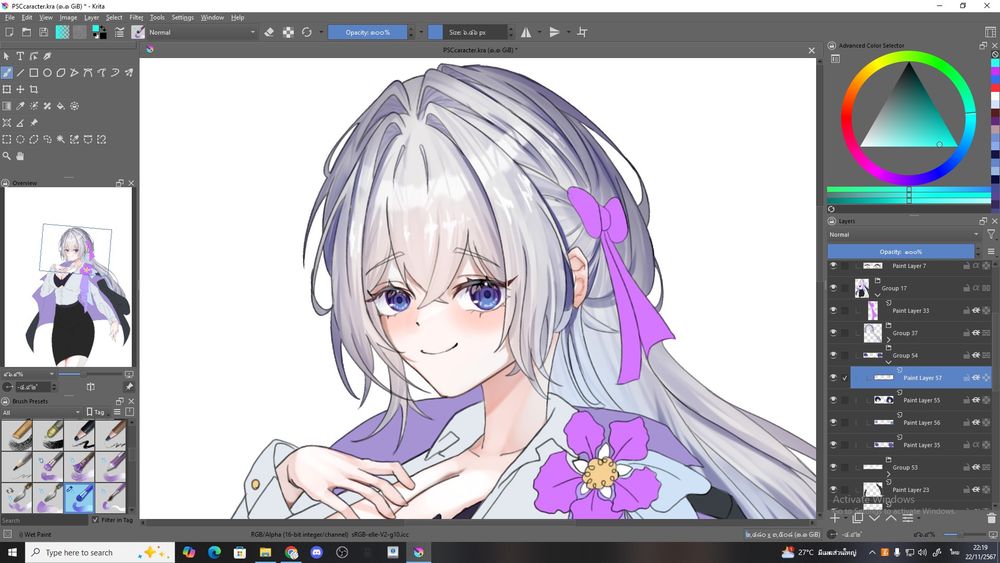This screenshot has width=1000, height=563.
Task: Select the Measure distance tool
Action: [20, 122]
